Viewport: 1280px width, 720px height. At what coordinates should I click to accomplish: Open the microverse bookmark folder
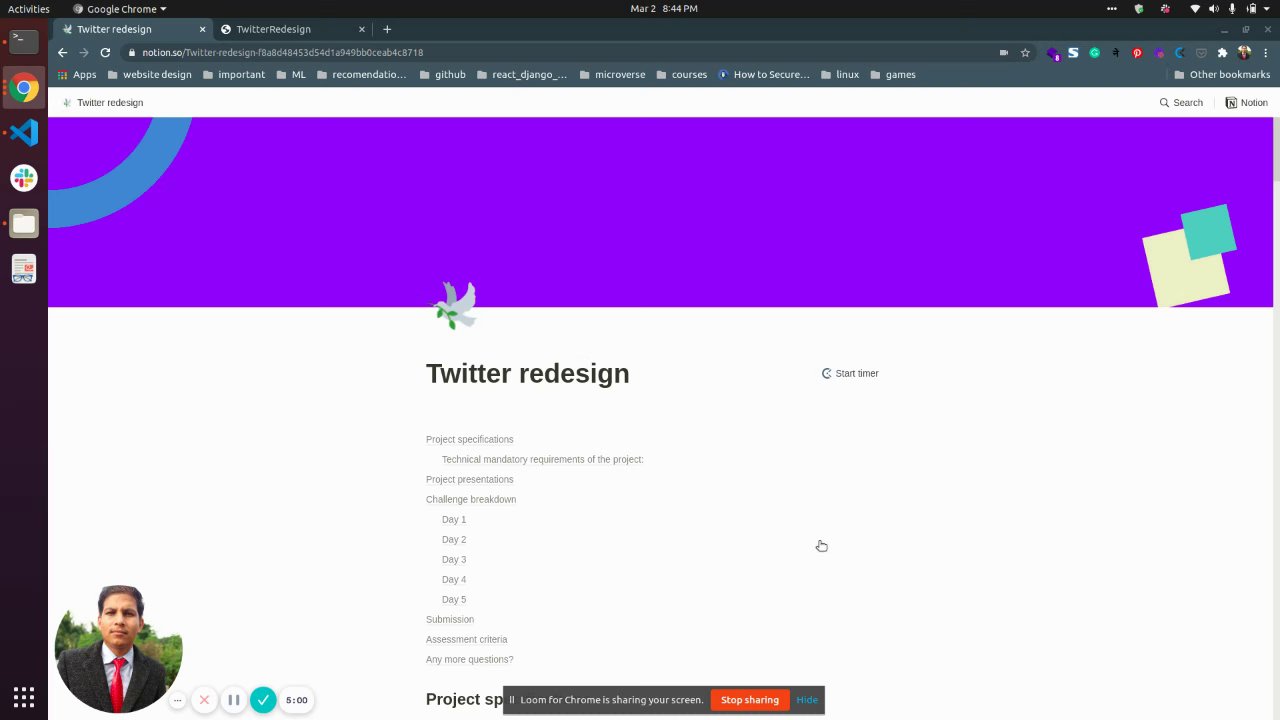tap(612, 75)
